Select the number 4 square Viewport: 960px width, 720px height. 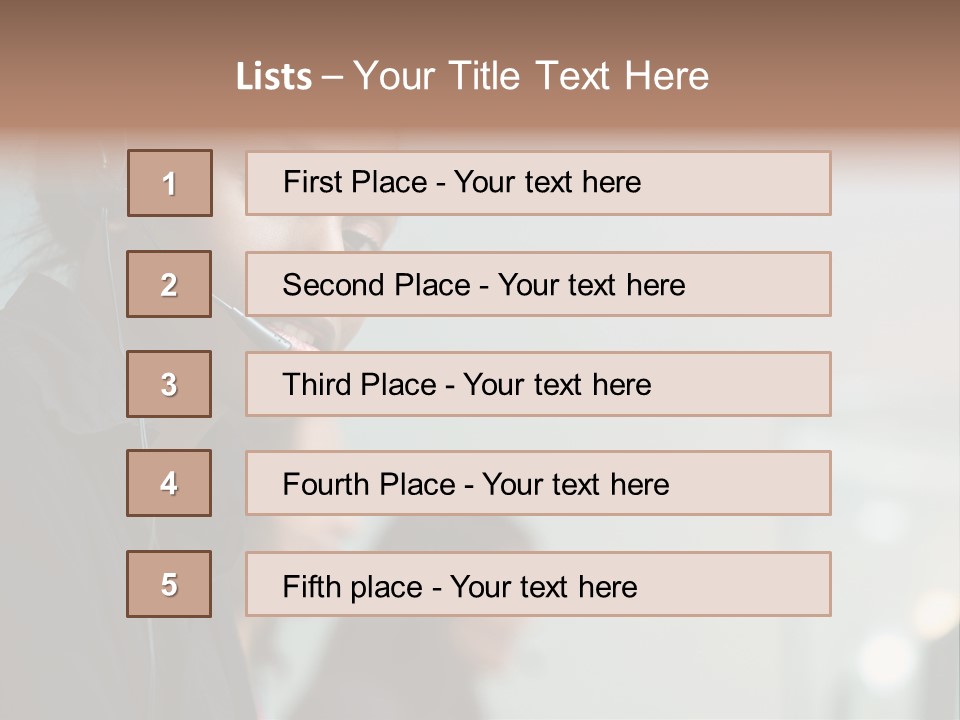click(x=169, y=483)
